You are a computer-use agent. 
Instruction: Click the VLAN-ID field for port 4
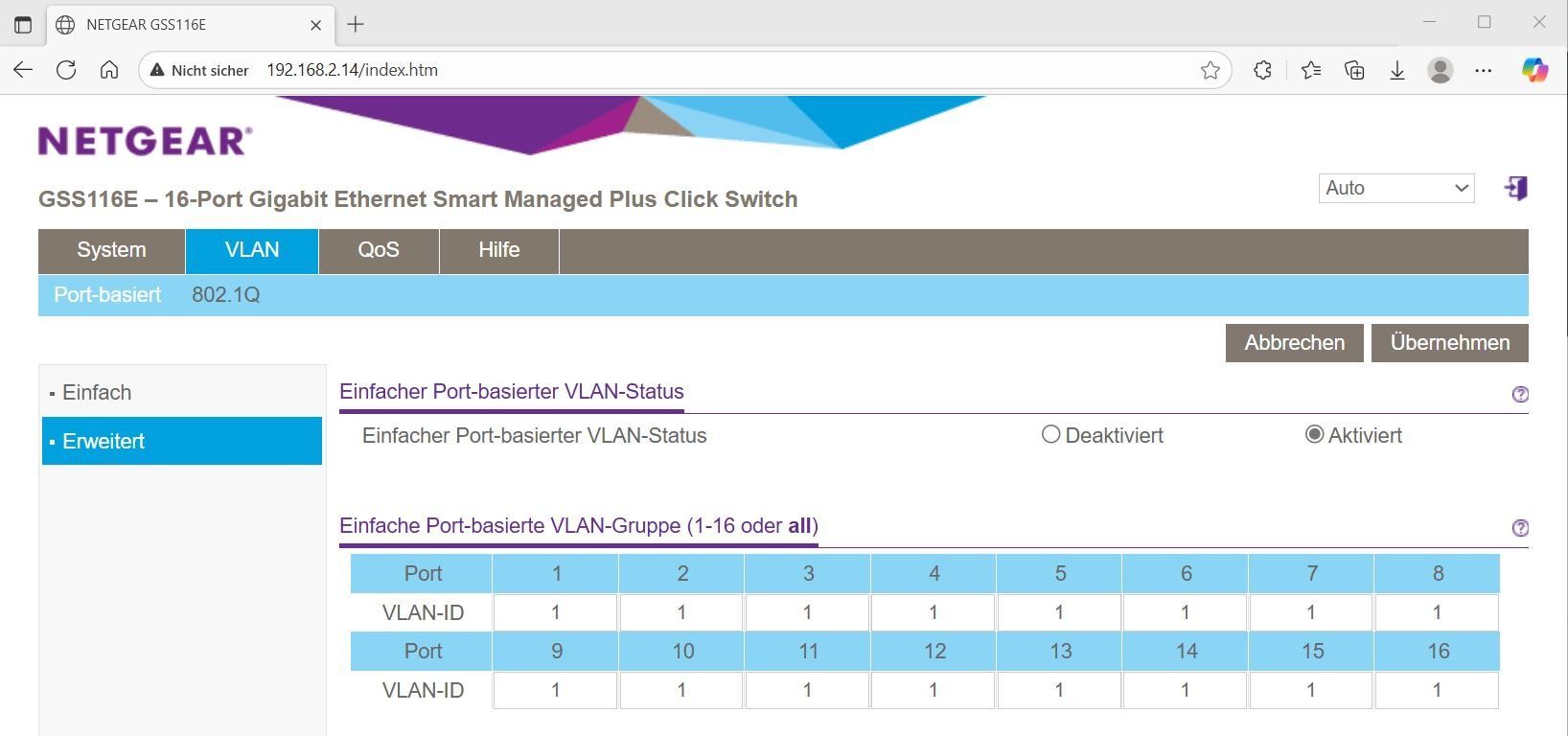[934, 612]
